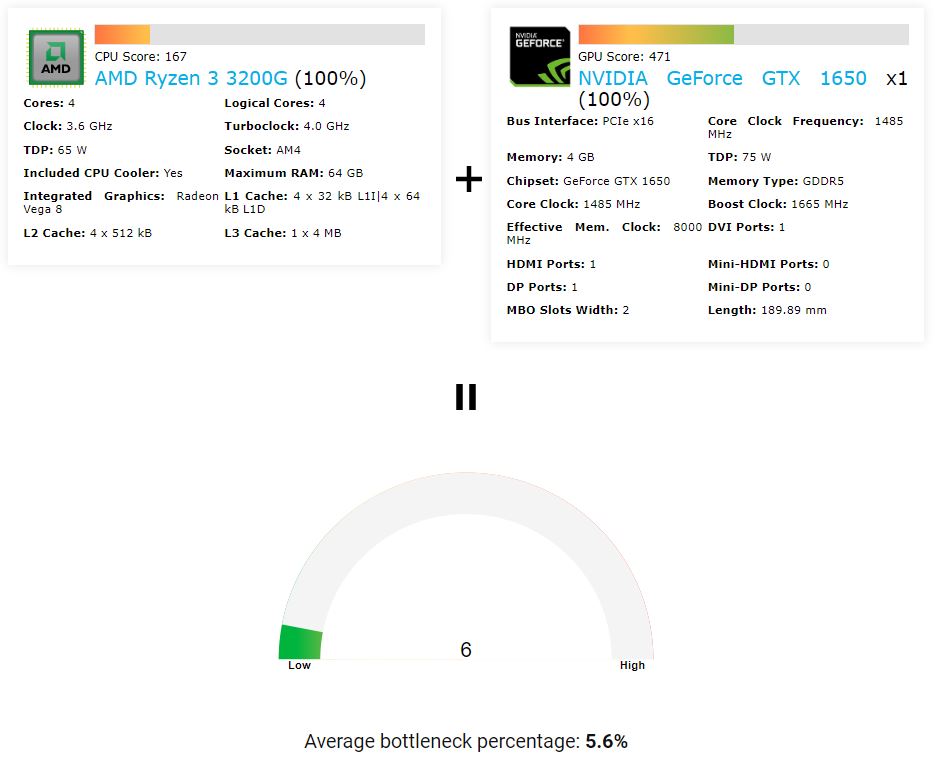Click the Turboclock: 4.0 GHz spec

[x=287, y=126]
